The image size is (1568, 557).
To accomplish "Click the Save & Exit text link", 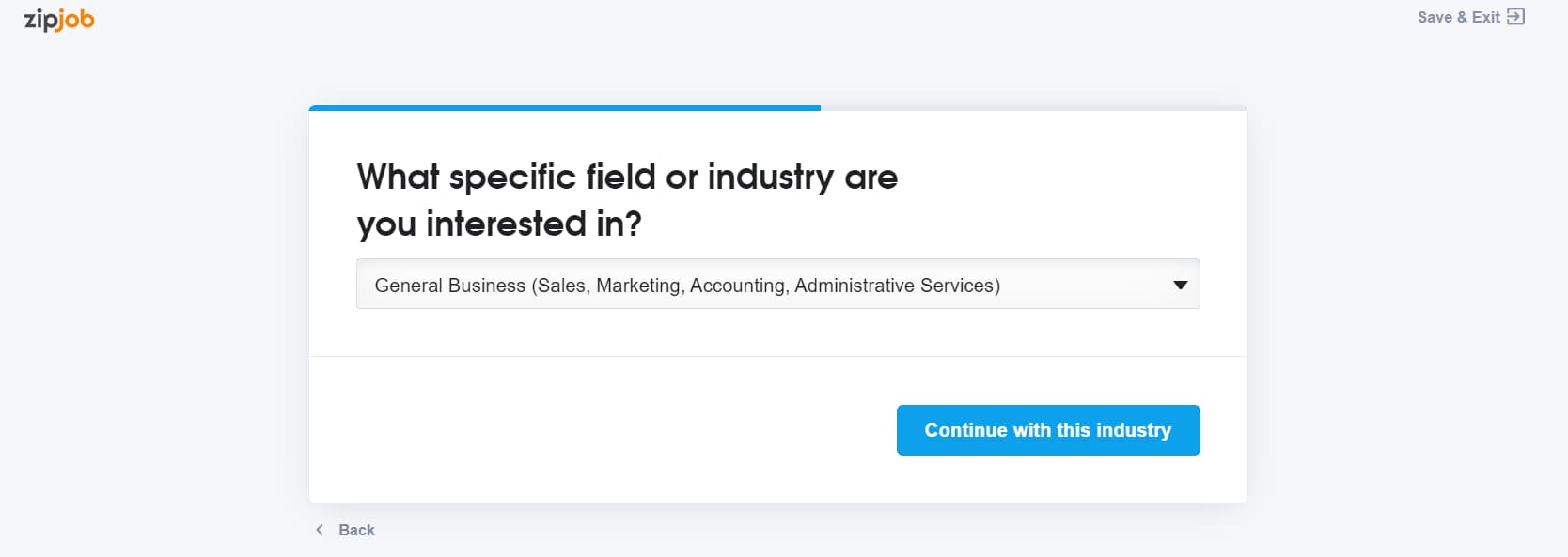I will tap(1459, 17).
